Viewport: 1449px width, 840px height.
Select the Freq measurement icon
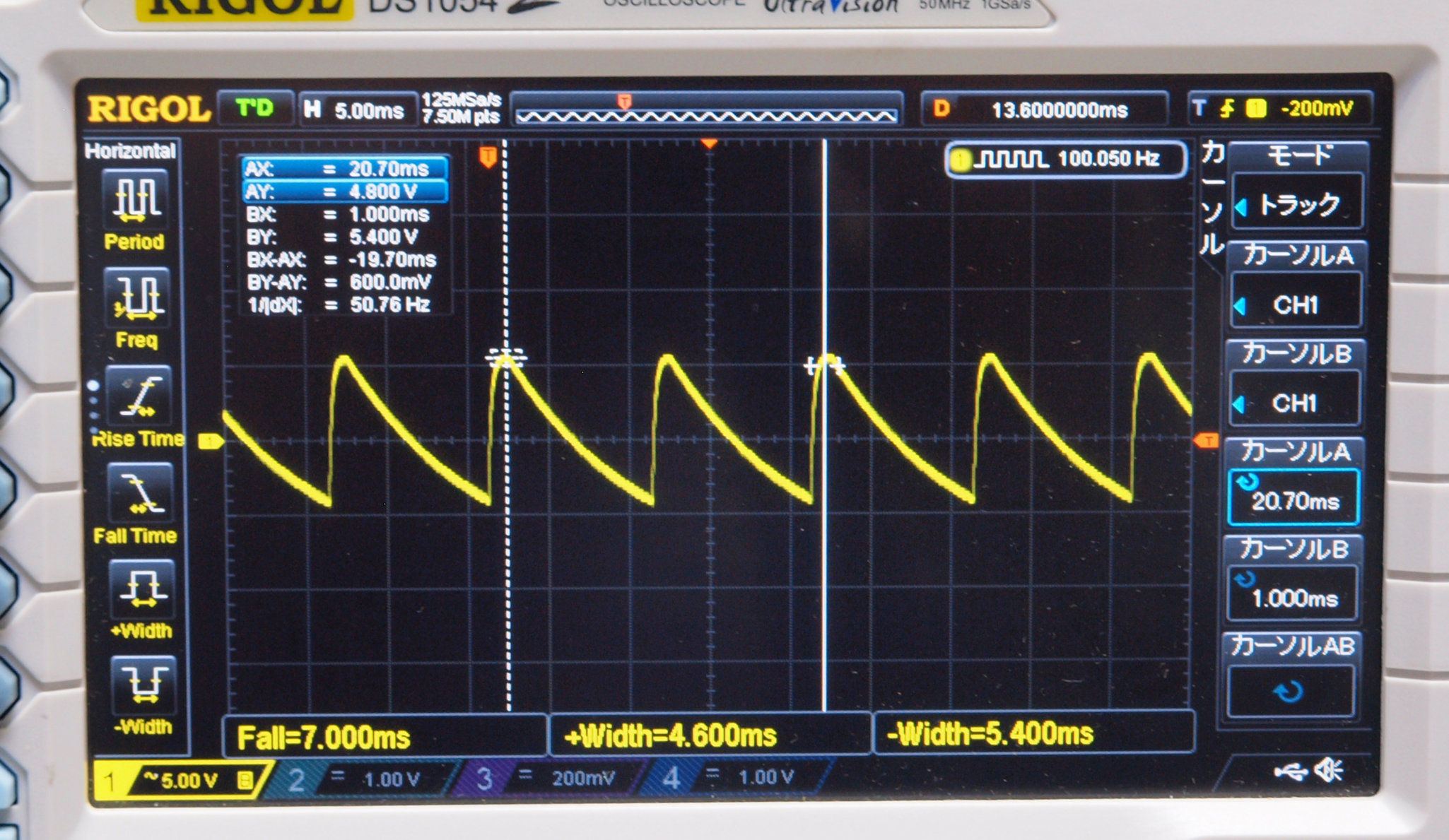pos(137,296)
